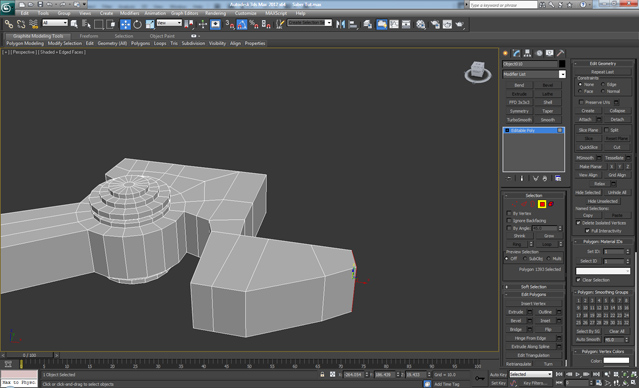Click the Mirror tool icon

(341, 24)
